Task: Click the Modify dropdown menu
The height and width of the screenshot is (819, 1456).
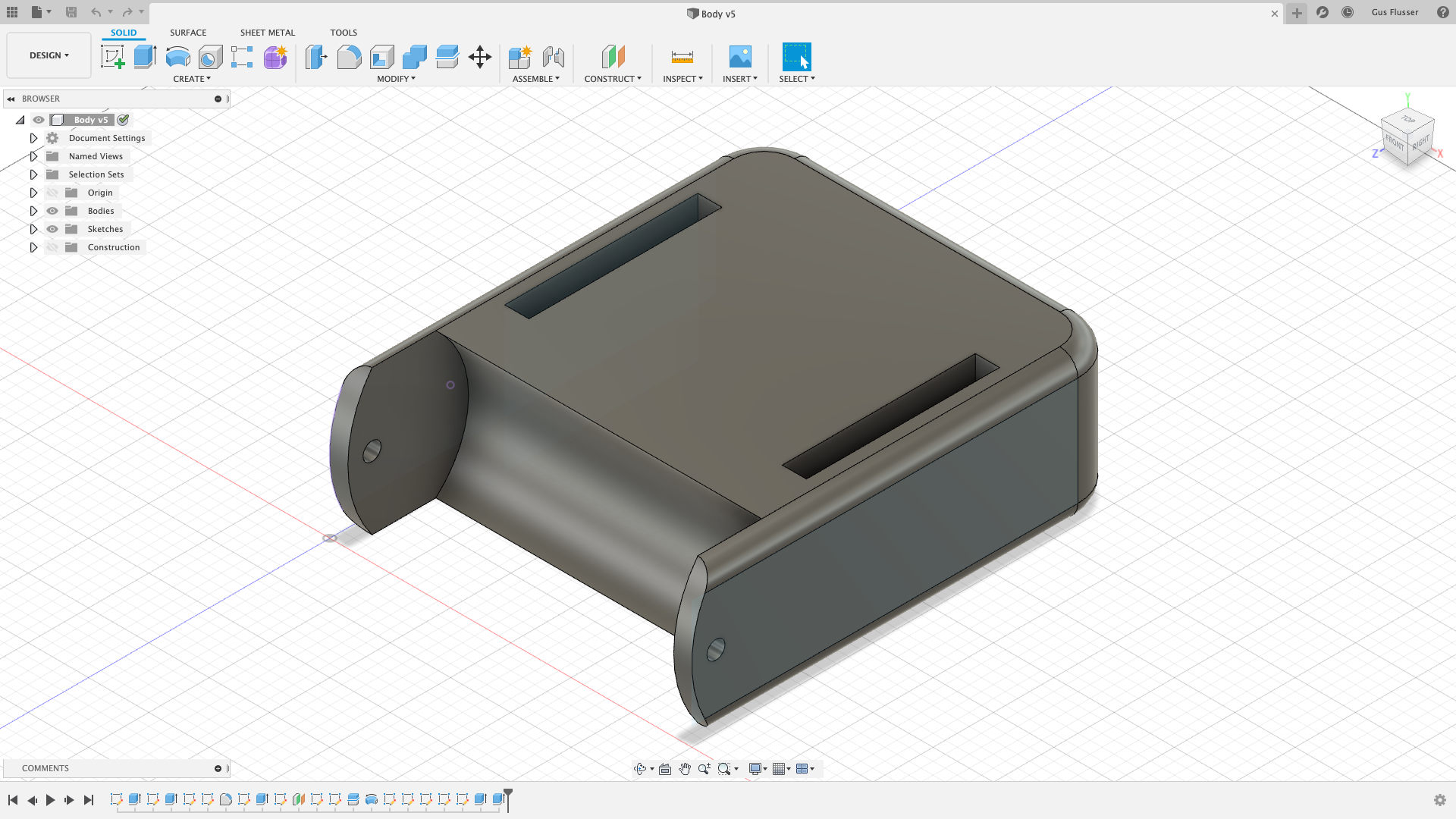Action: point(396,78)
